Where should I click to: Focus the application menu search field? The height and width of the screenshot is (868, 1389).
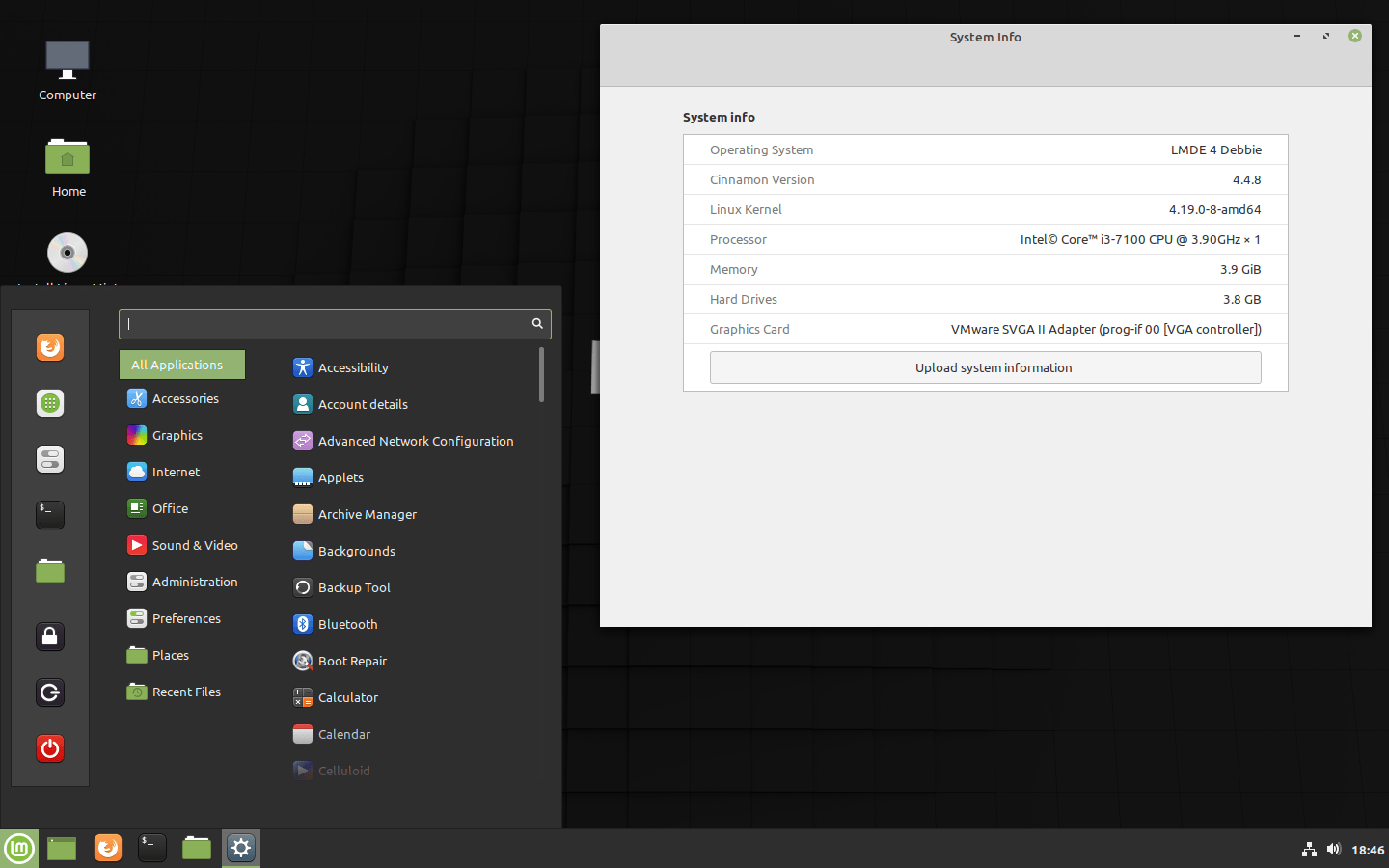(335, 324)
